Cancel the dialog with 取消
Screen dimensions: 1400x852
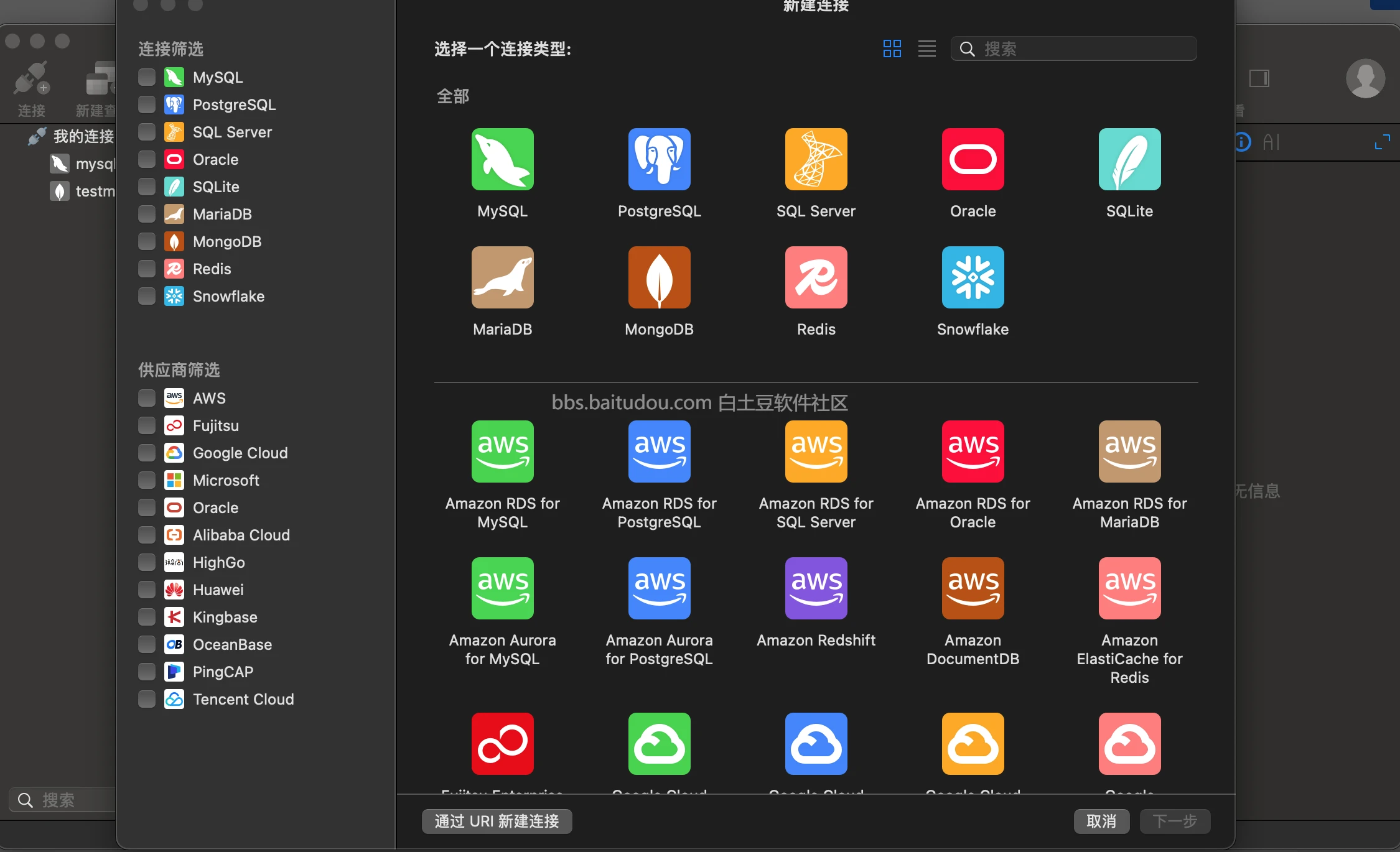(1101, 821)
